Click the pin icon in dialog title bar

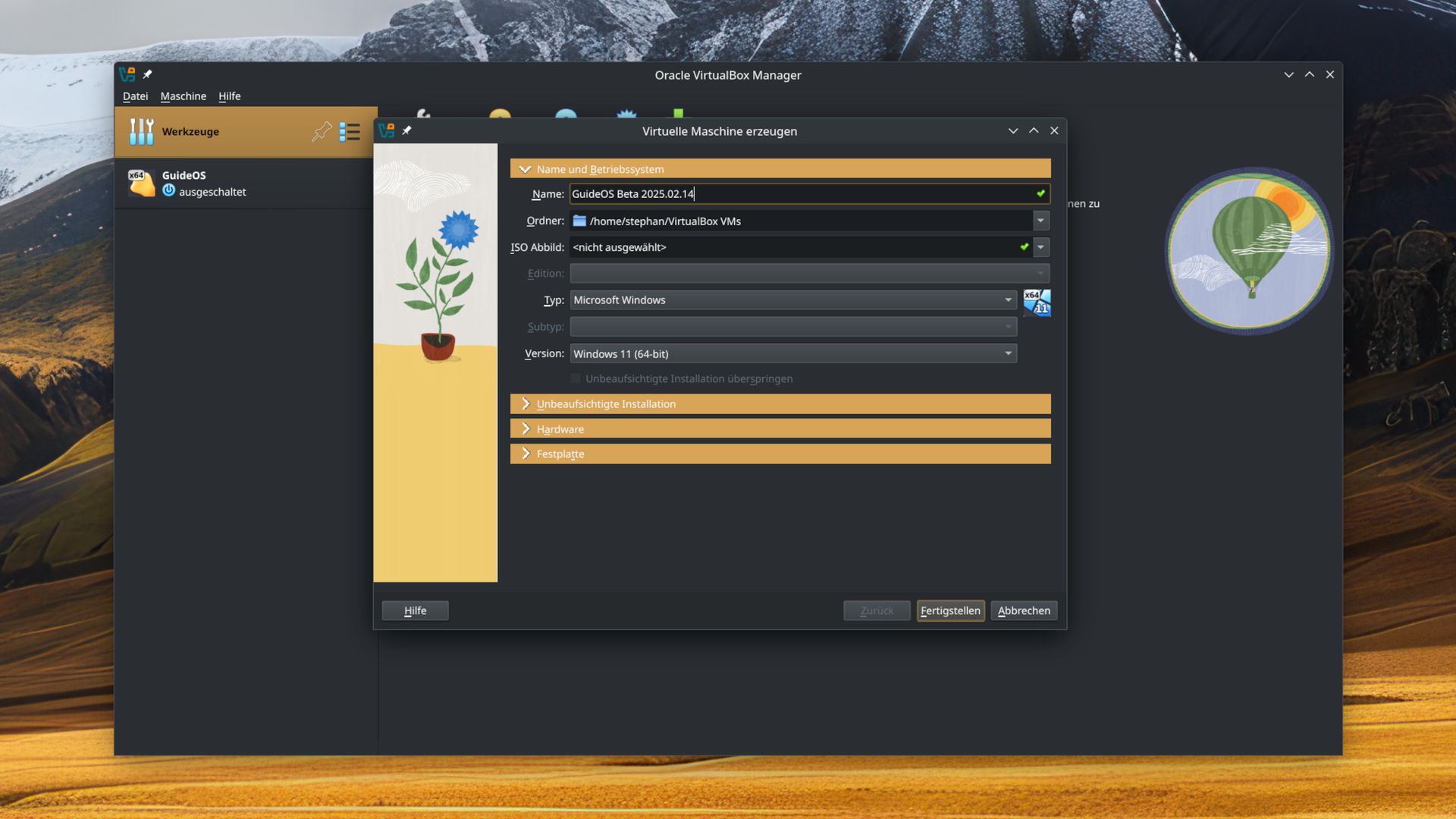pyautogui.click(x=407, y=130)
